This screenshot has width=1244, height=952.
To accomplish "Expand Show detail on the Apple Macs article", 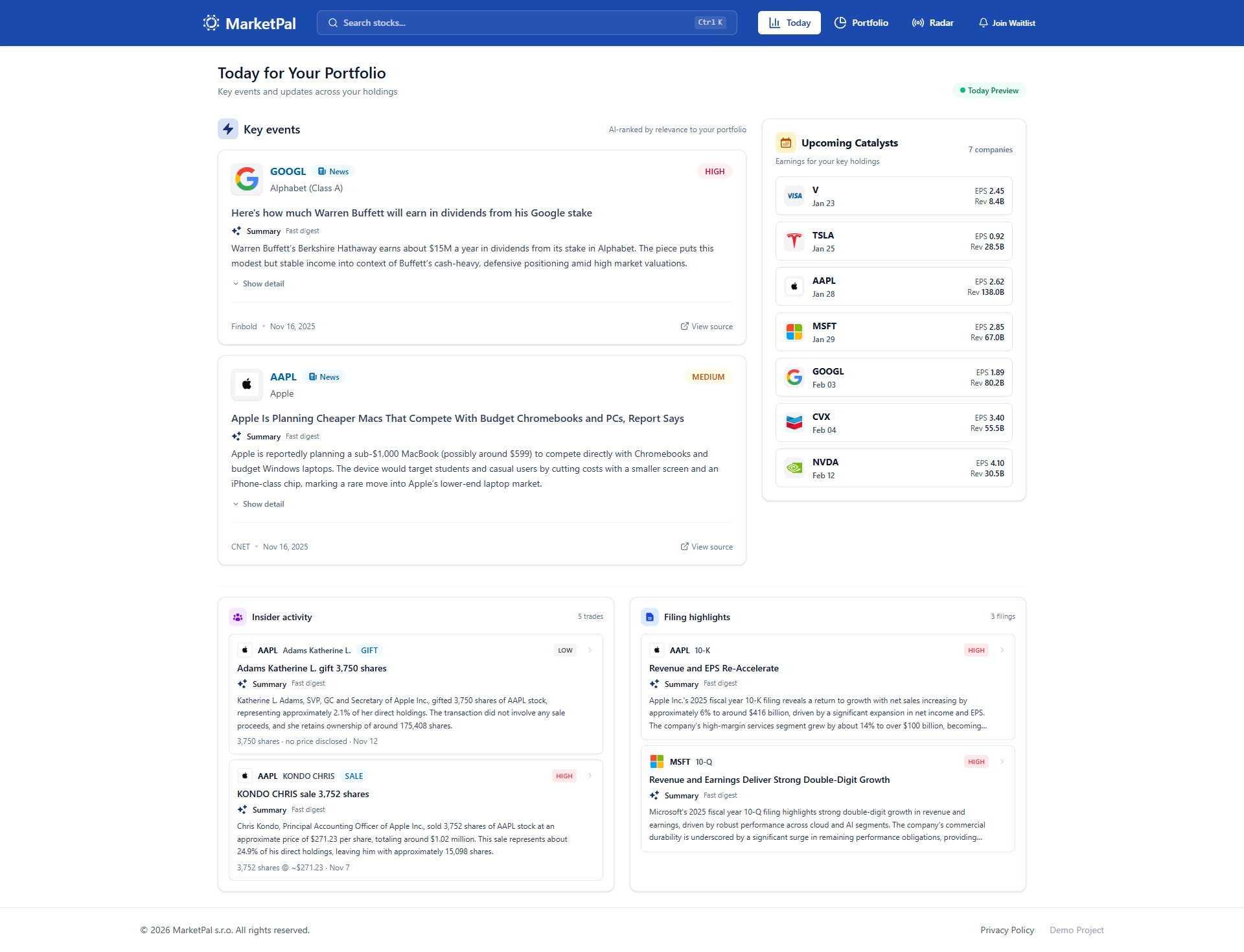I will click(258, 504).
